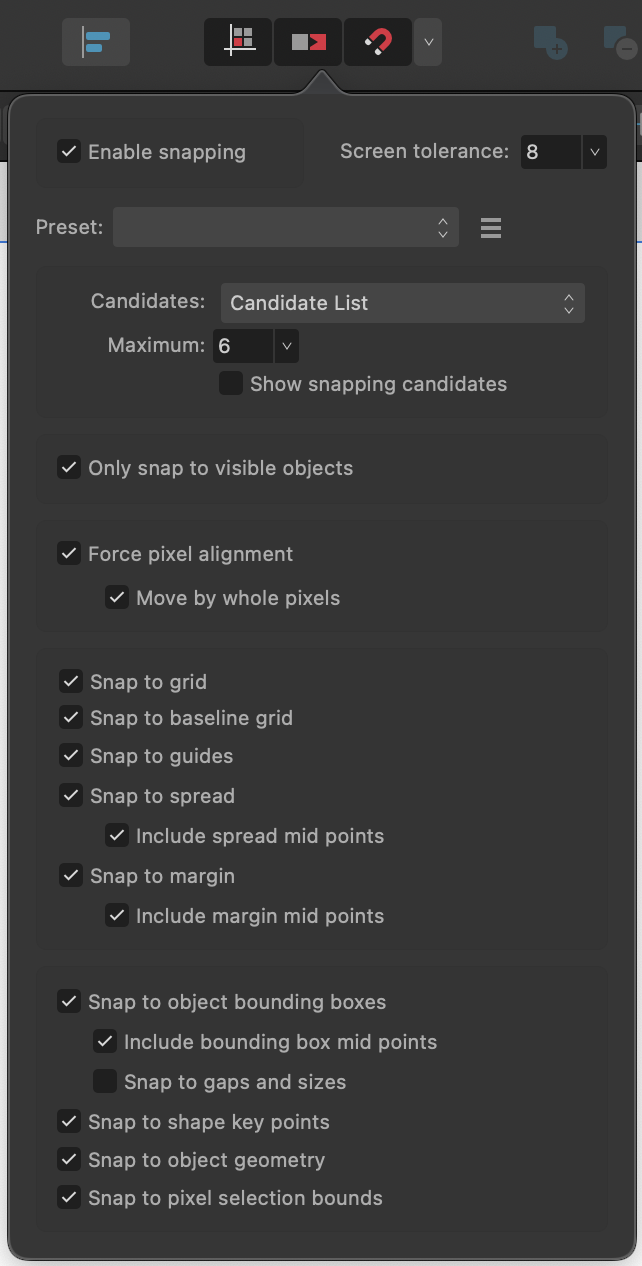Viewport: 642px width, 1266px height.
Task: Uncheck Include spread mid points
Action: tap(117, 835)
